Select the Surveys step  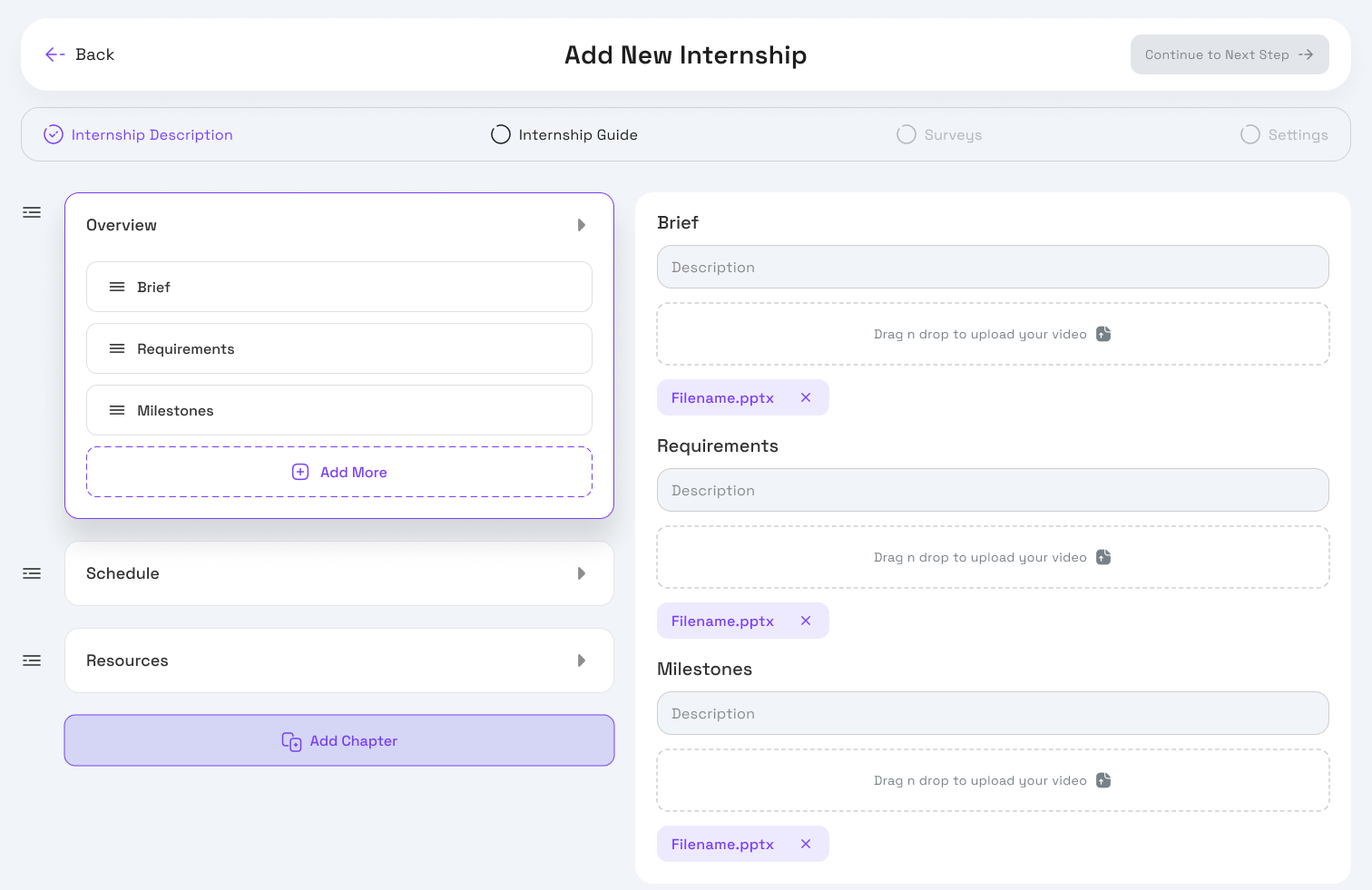pyautogui.click(x=939, y=134)
